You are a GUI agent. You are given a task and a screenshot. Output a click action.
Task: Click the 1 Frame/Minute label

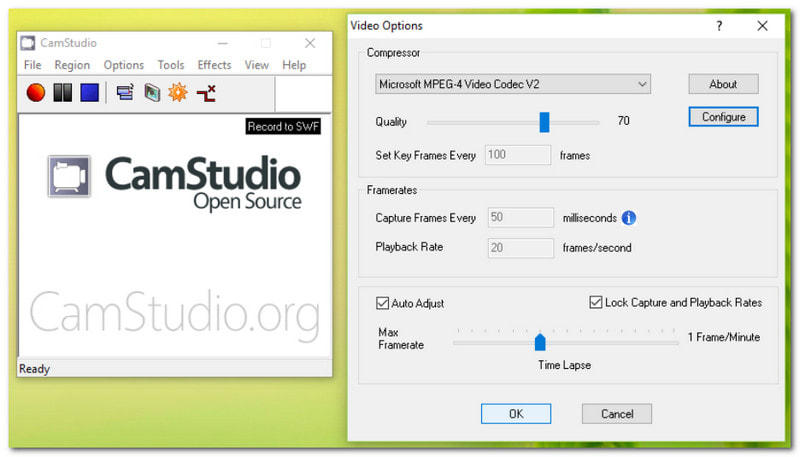(723, 337)
